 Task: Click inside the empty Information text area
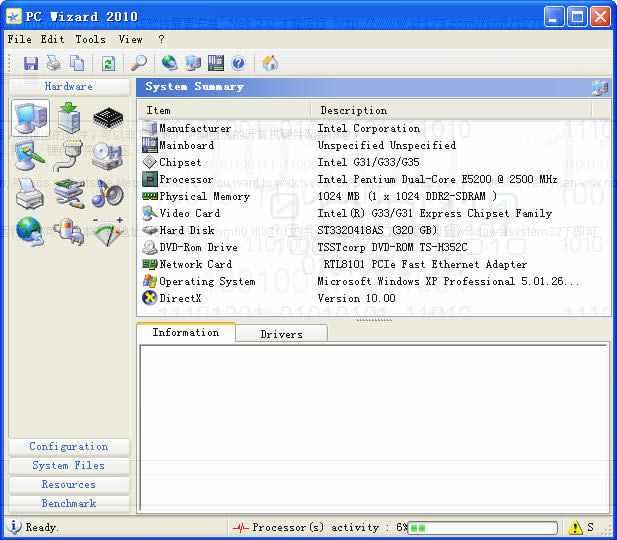click(374, 428)
